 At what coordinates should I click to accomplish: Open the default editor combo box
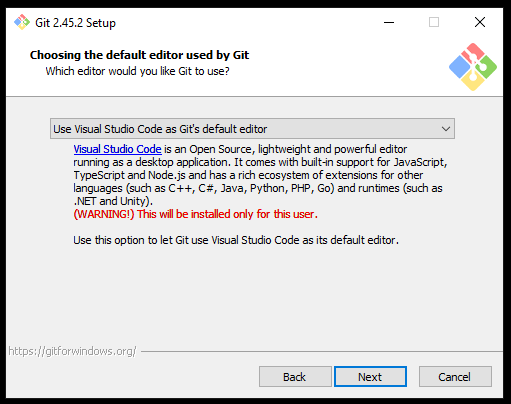(x=252, y=129)
